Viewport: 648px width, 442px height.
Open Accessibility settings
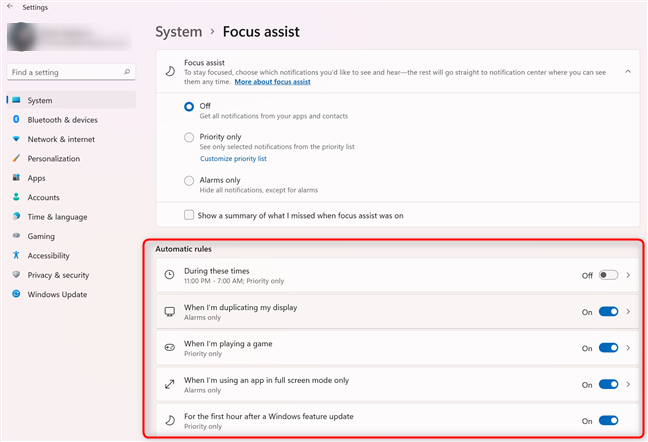[x=71, y=255]
